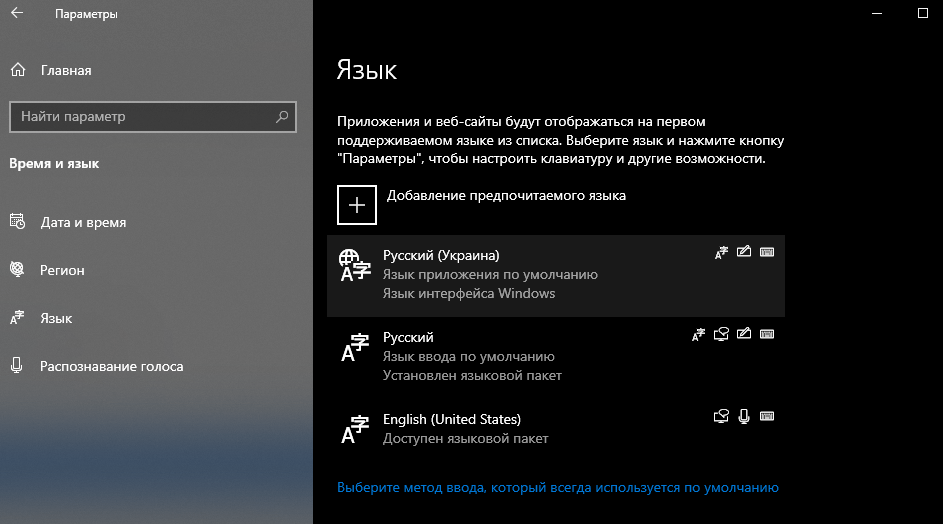Select the Русский language entry

(x=520, y=356)
